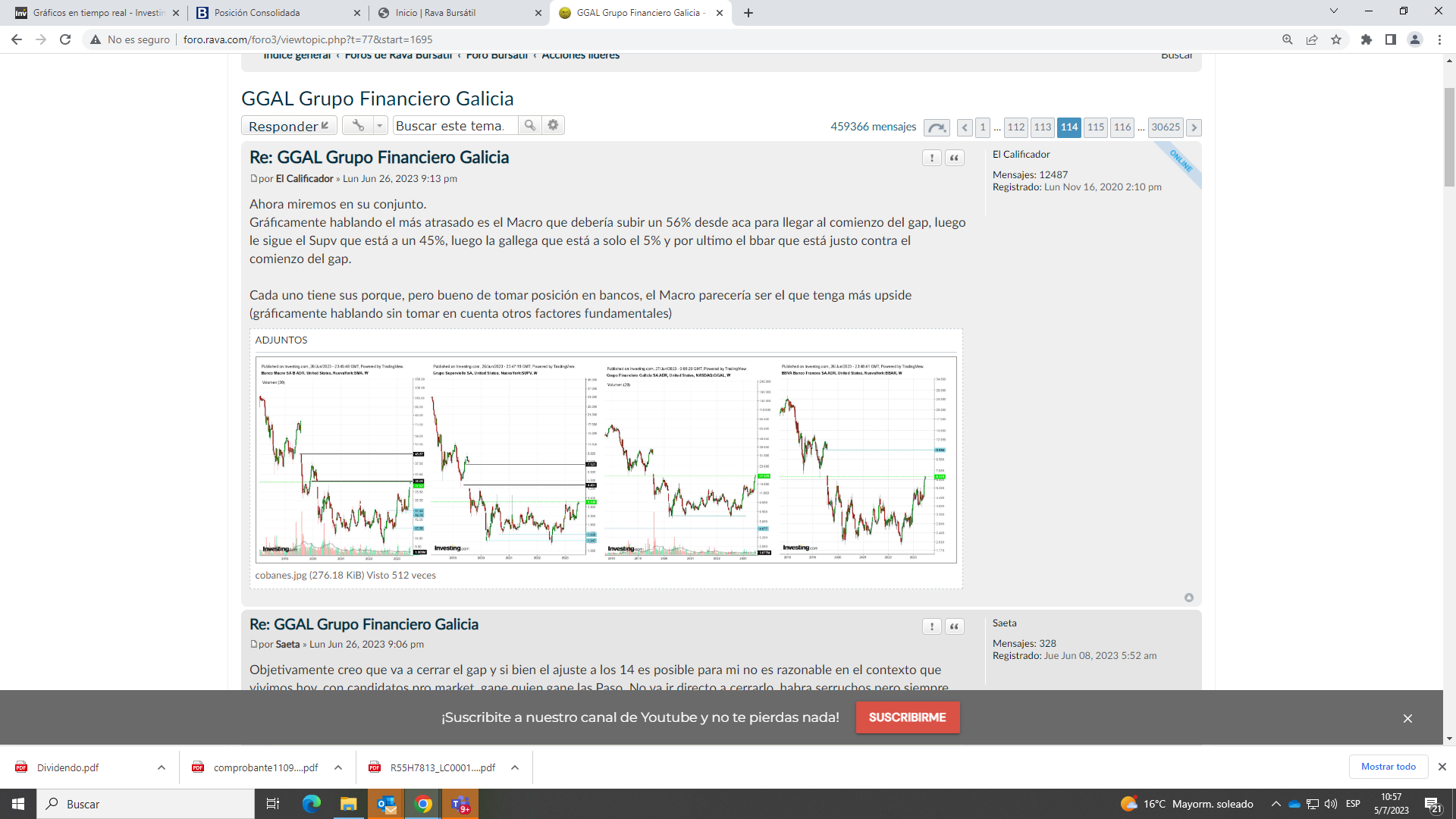Open weather widget showing 16°C
1456x819 pixels.
[x=1187, y=804]
